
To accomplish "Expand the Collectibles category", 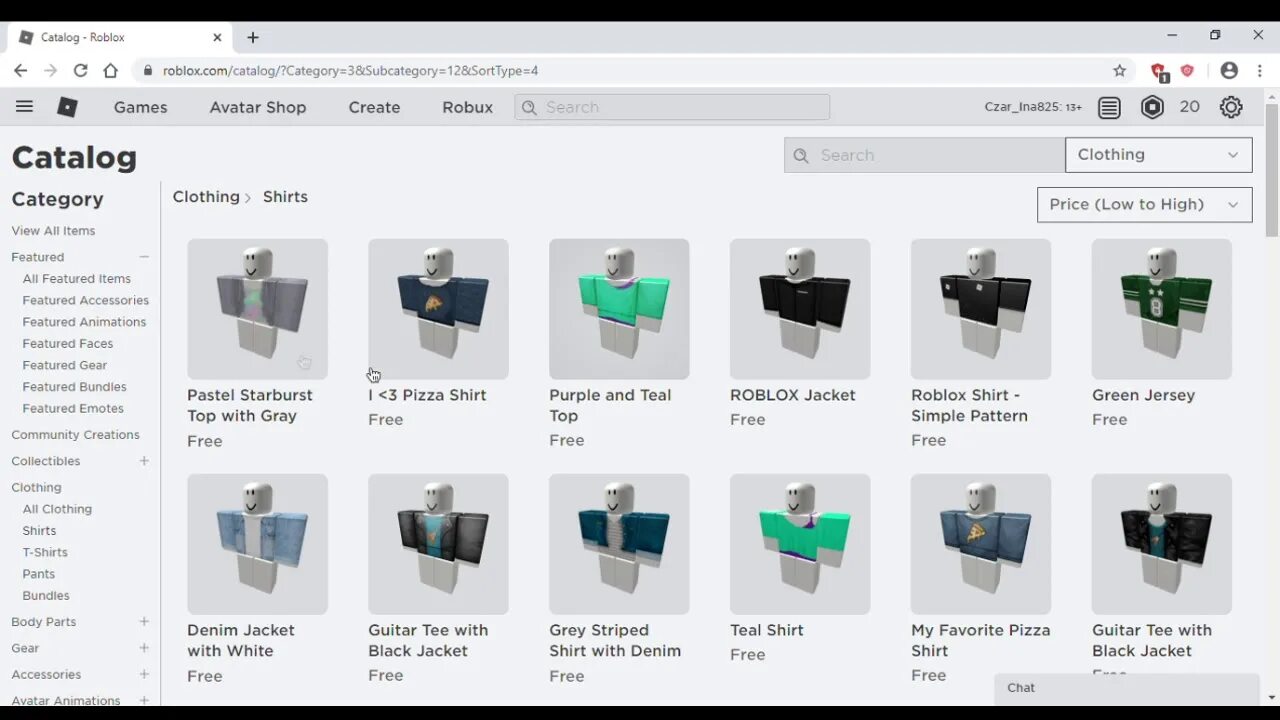I will click(x=144, y=461).
